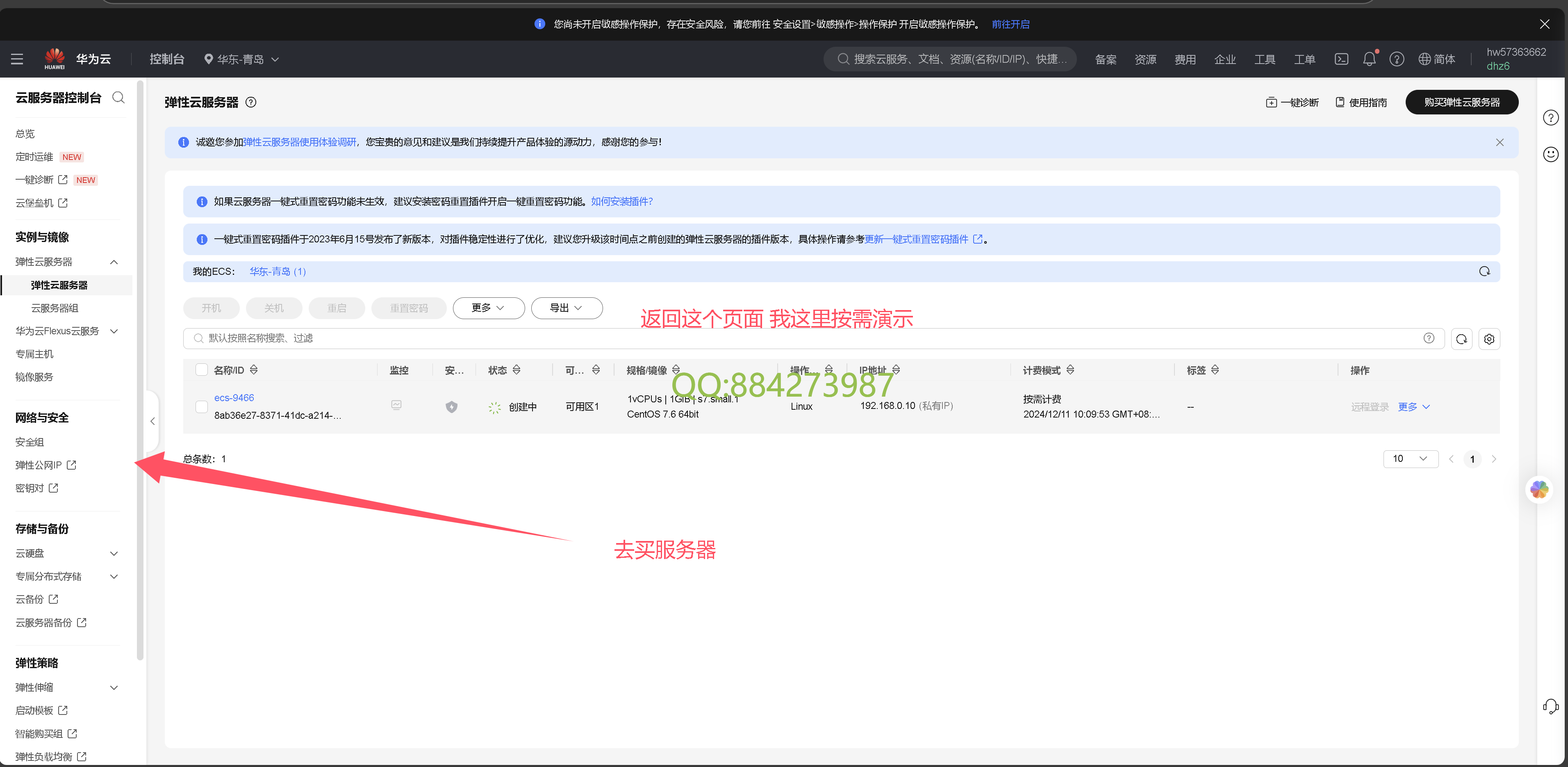Open 使用指南 guide button
Screen dimensions: 1568x767
[1361, 103]
